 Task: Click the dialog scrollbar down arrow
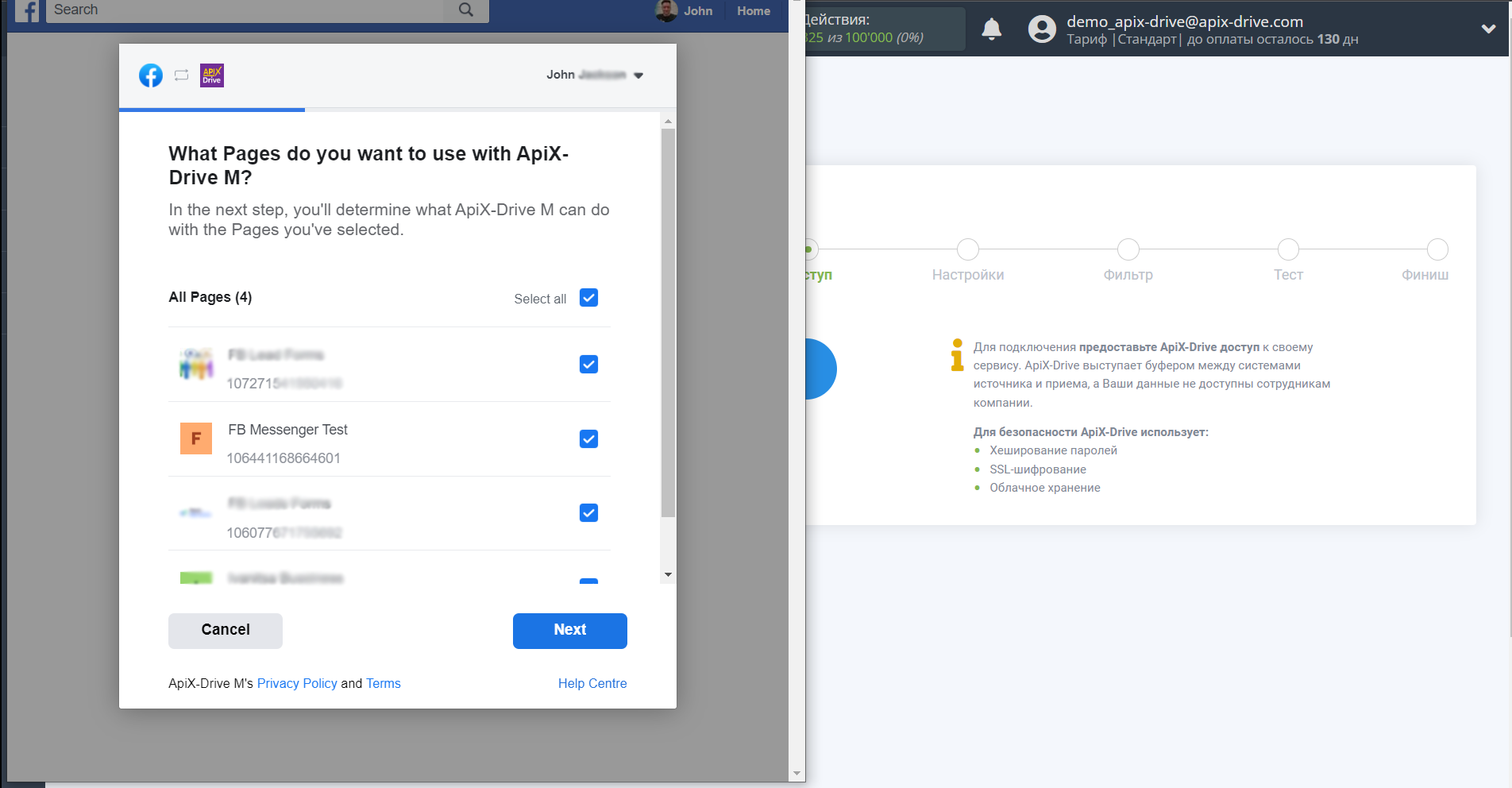(x=668, y=574)
